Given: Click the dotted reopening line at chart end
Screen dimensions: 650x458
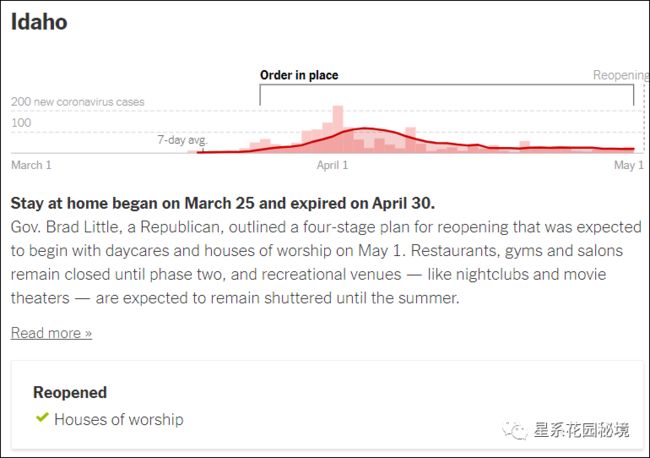Looking at the screenshot, I should 644,118.
